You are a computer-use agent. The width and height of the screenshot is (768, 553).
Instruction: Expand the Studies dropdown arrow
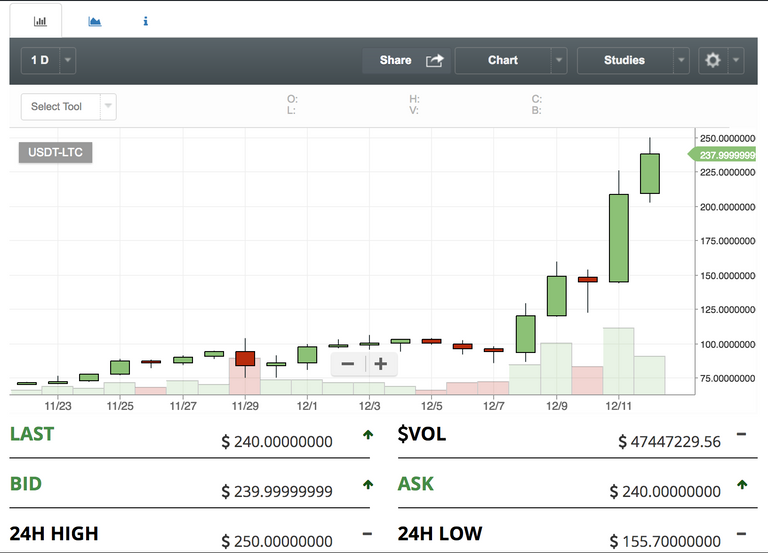coord(681,60)
